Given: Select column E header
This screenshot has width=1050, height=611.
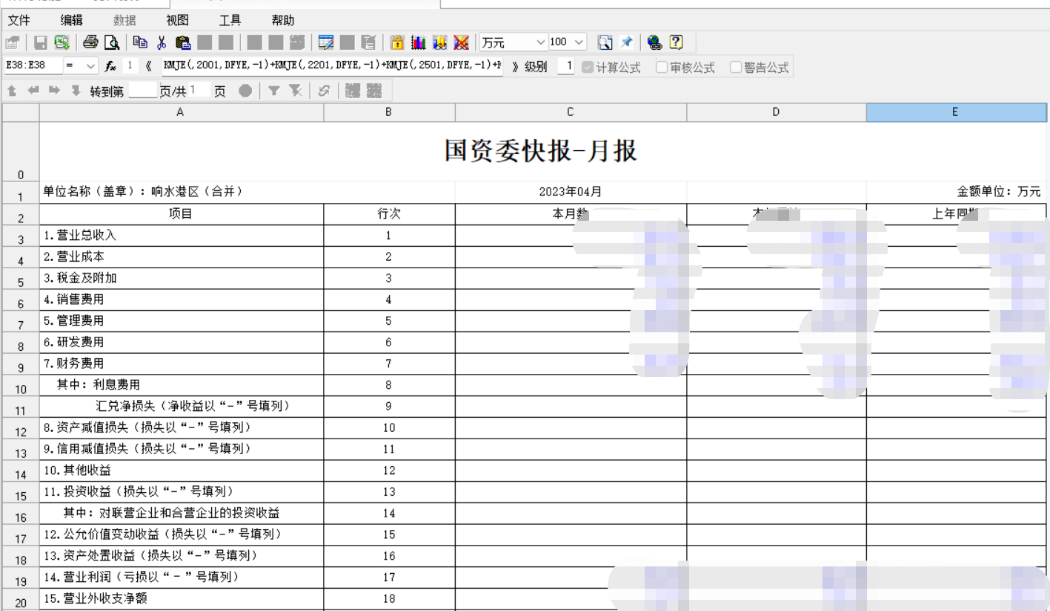Looking at the screenshot, I should click(955, 112).
